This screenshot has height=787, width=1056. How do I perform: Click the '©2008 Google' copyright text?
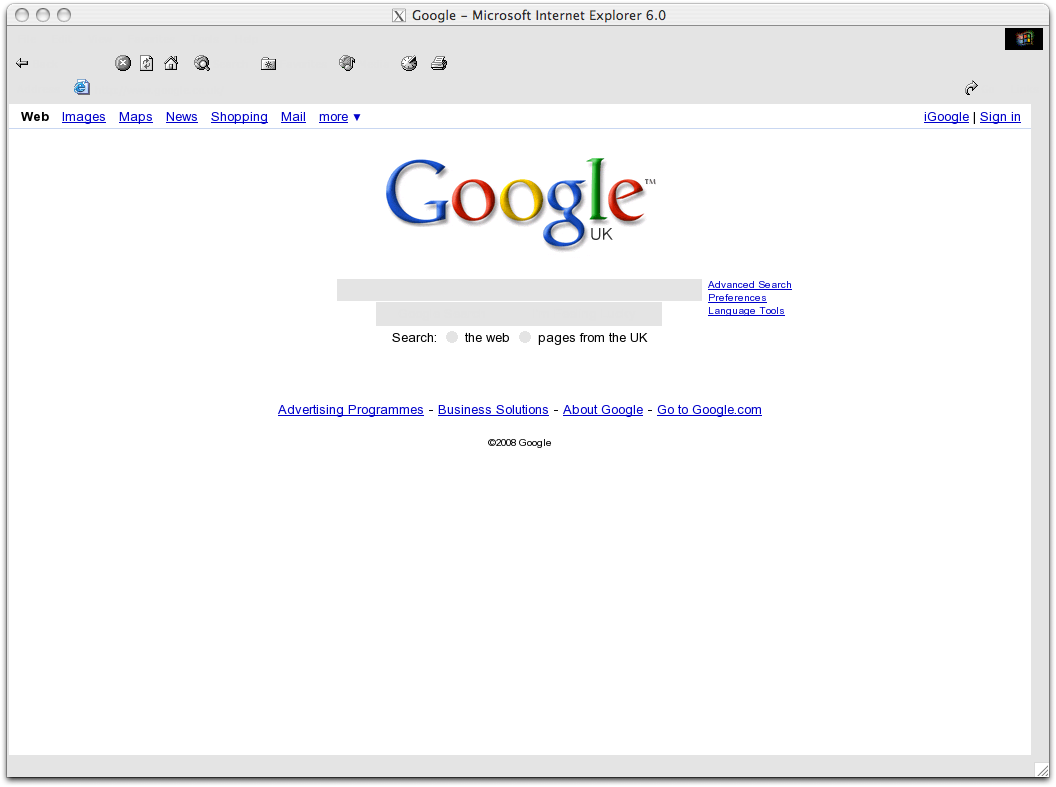pos(519,442)
